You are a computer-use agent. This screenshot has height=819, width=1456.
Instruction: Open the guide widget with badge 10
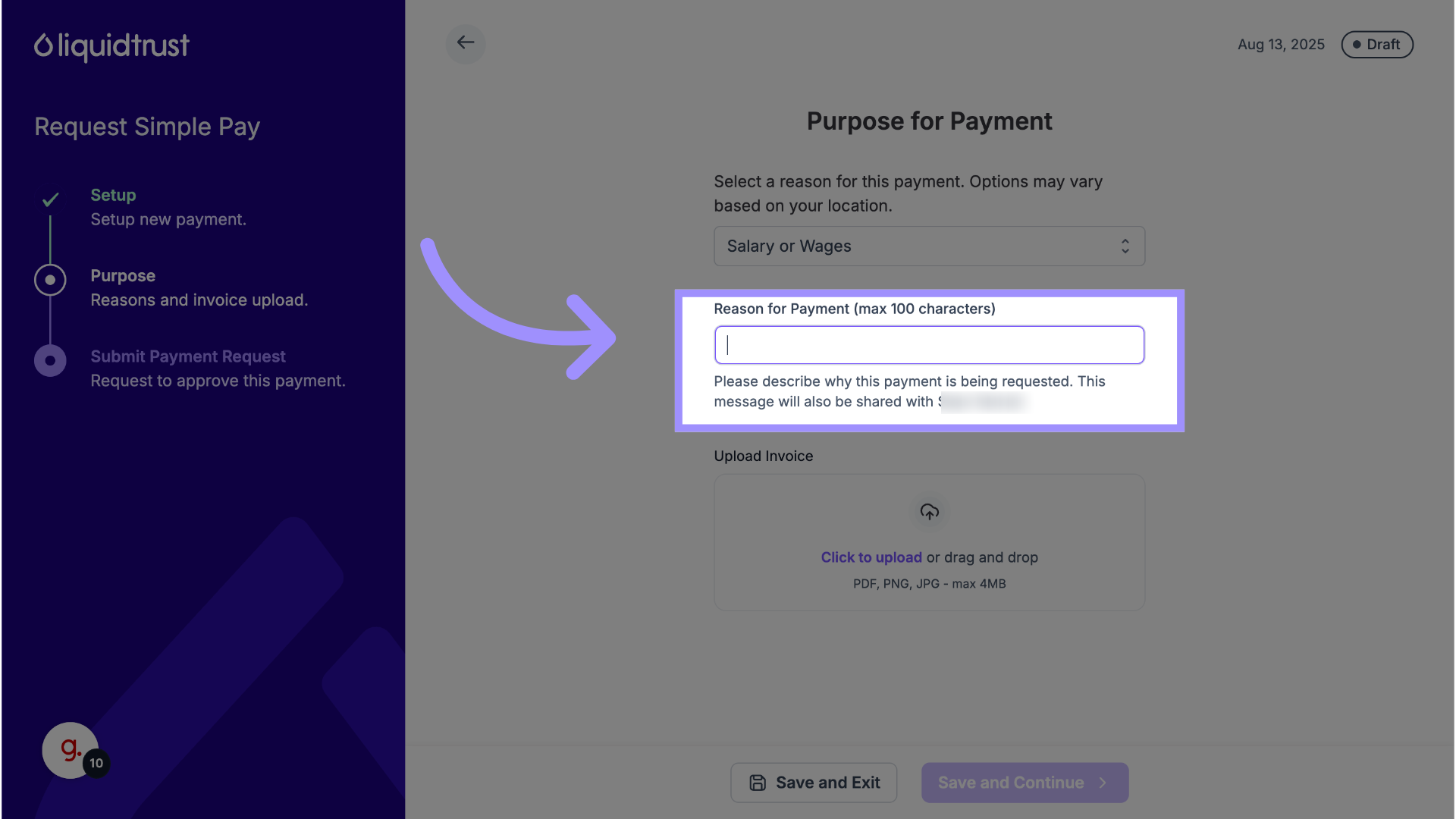coord(71,750)
